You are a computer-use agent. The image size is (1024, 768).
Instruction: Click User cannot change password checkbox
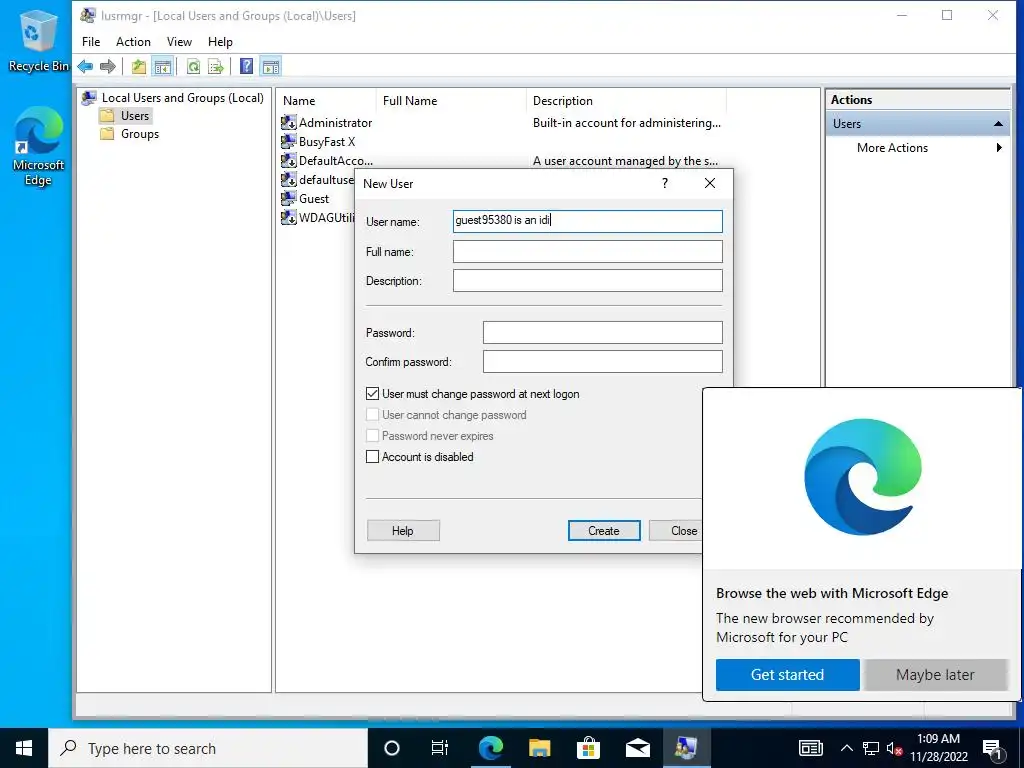372,415
